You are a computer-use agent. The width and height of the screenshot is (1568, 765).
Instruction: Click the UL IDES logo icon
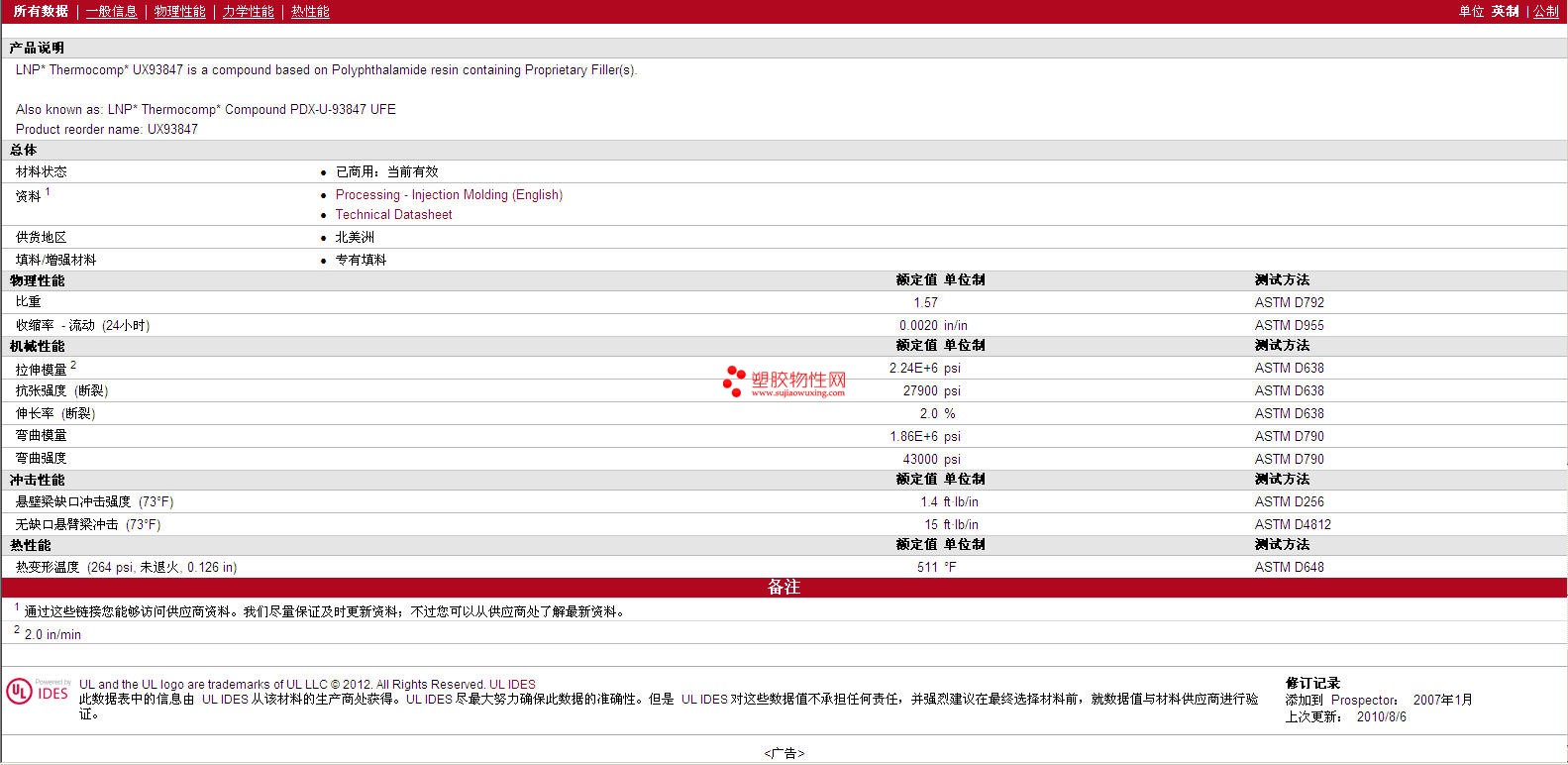39,692
